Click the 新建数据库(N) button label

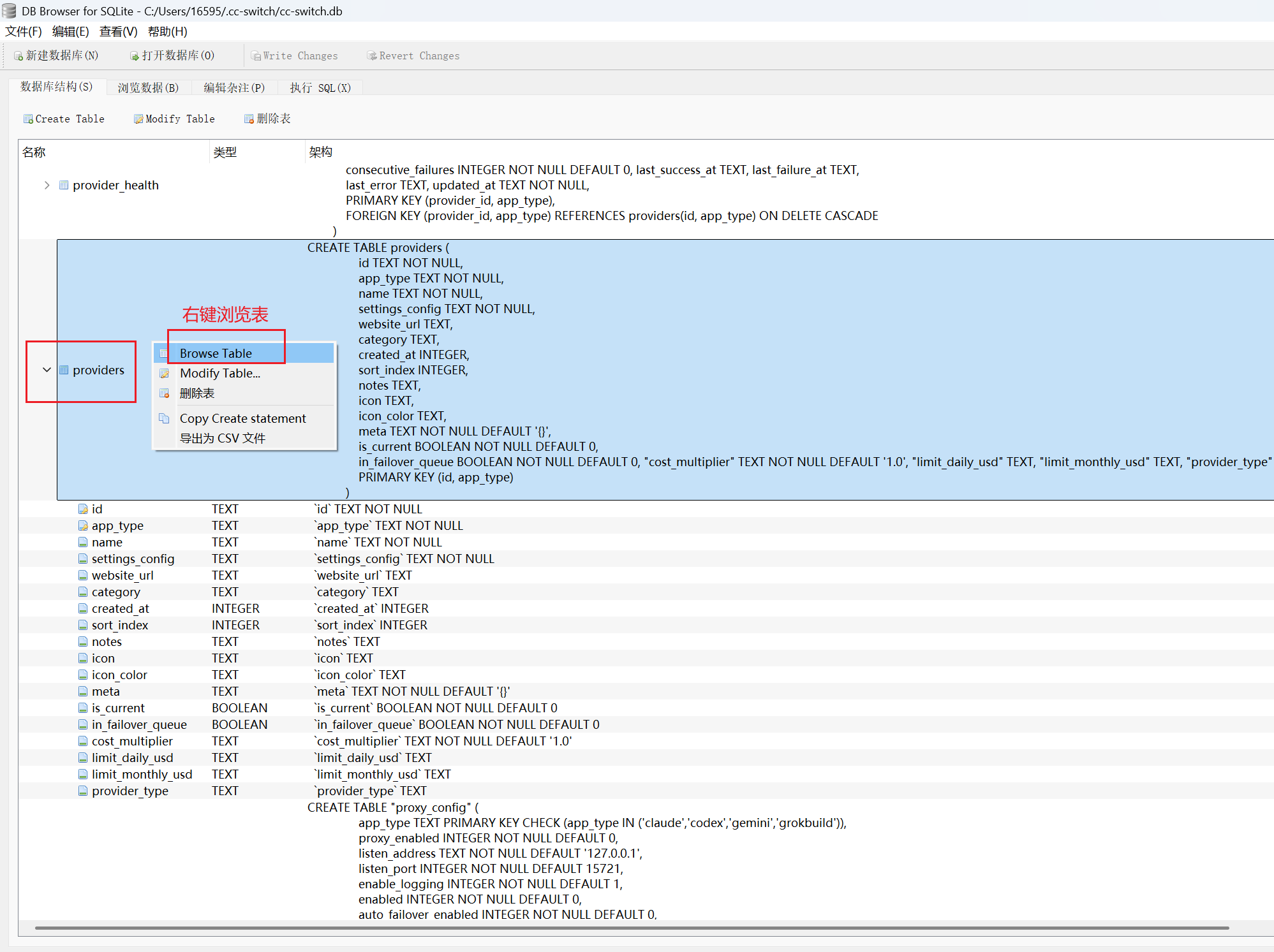62,55
